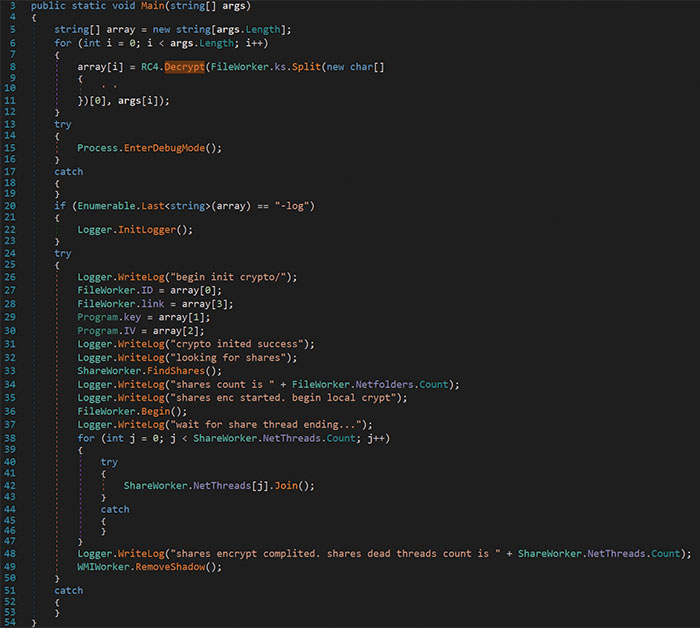Screen dimensions: 700x628
Task: Select the Main method name in the signature
Action: tap(153, 6)
